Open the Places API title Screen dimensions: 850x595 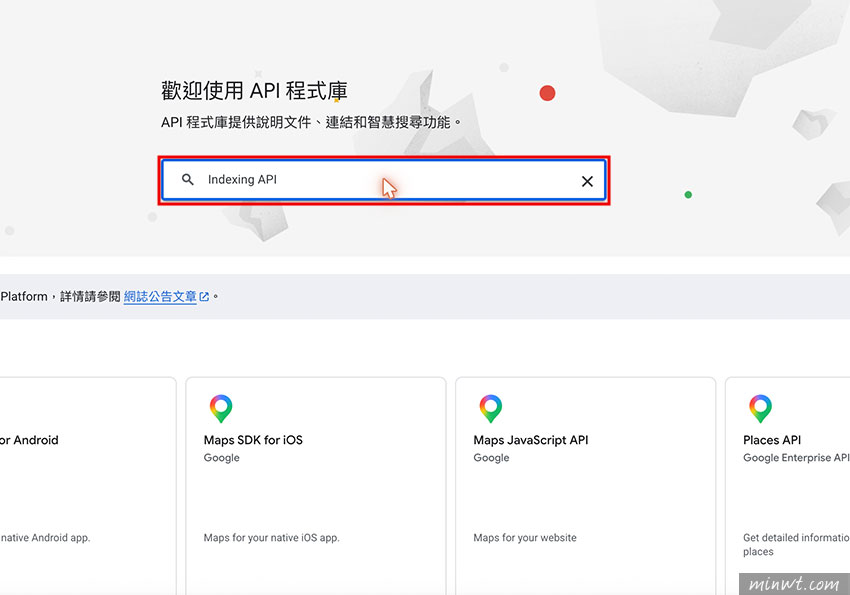(772, 440)
